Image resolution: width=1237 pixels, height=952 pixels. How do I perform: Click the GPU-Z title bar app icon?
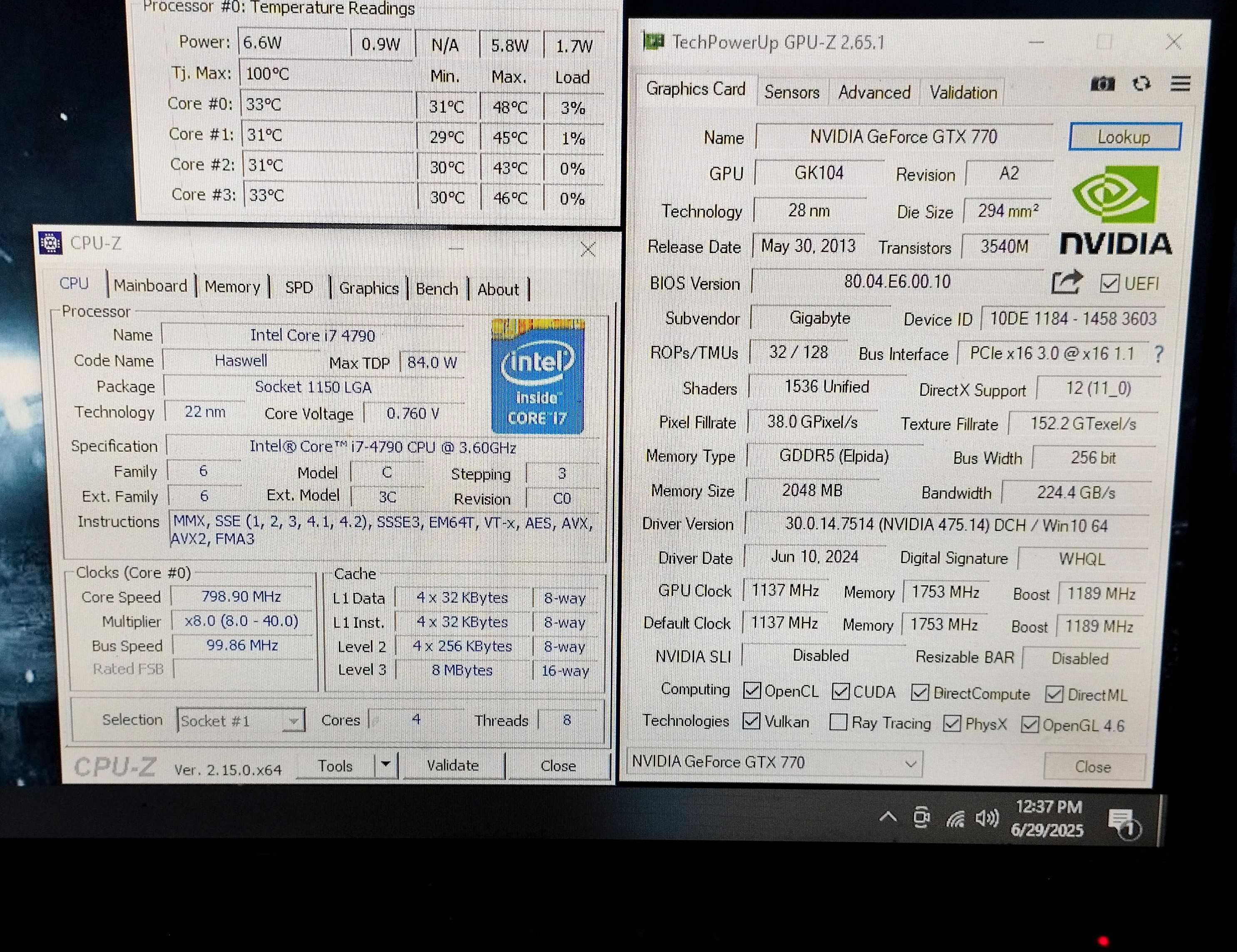click(654, 41)
